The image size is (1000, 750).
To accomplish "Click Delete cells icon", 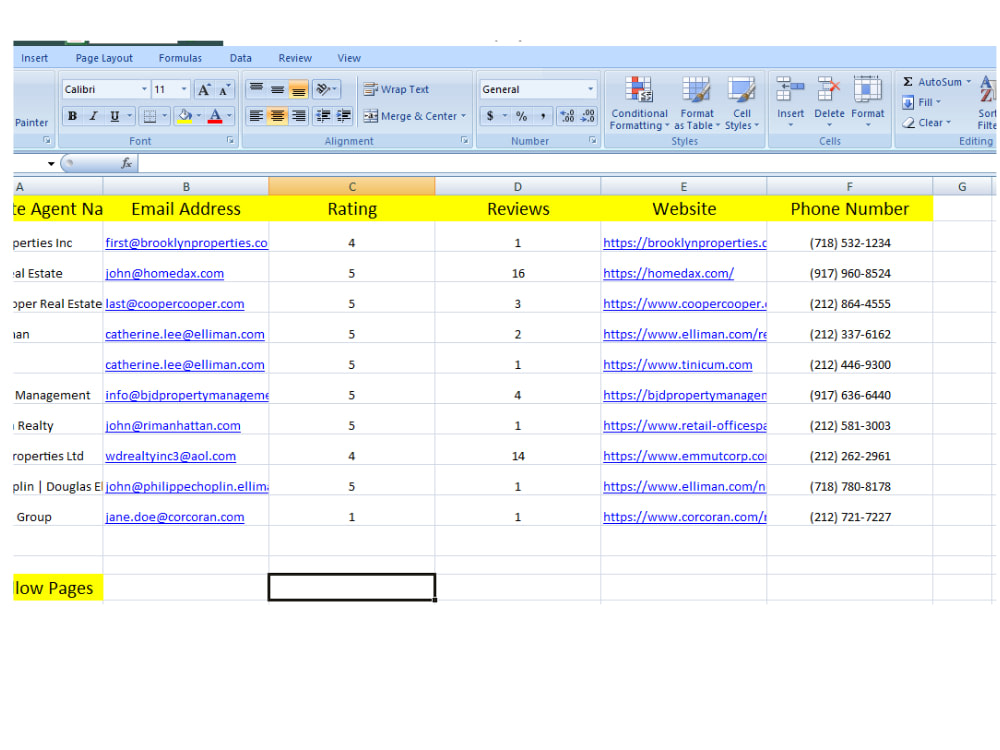I will point(829,90).
